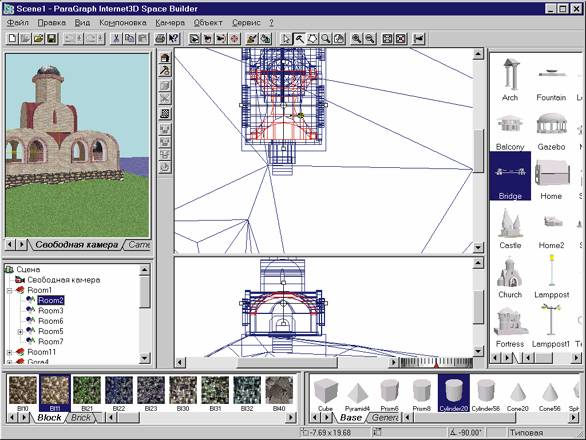
Task: Click down arrow of top viewport scrollbar
Action: click(x=478, y=247)
